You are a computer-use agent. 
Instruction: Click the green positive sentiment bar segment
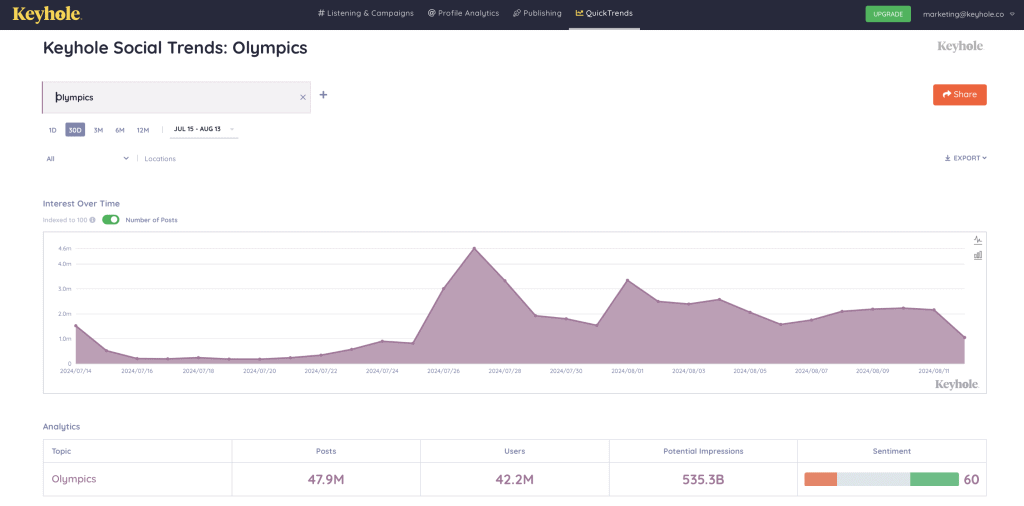pos(934,479)
